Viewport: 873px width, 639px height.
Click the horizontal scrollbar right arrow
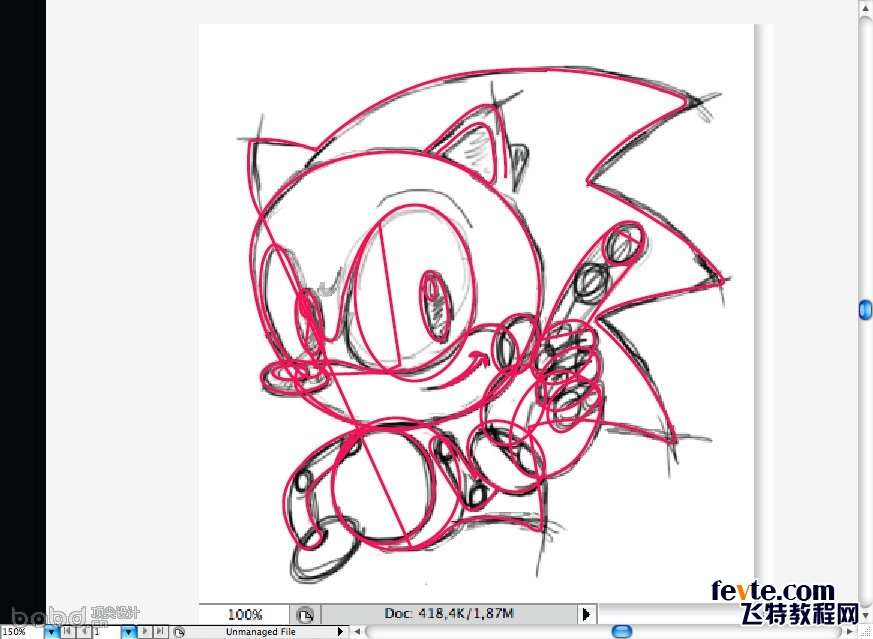coord(850,631)
